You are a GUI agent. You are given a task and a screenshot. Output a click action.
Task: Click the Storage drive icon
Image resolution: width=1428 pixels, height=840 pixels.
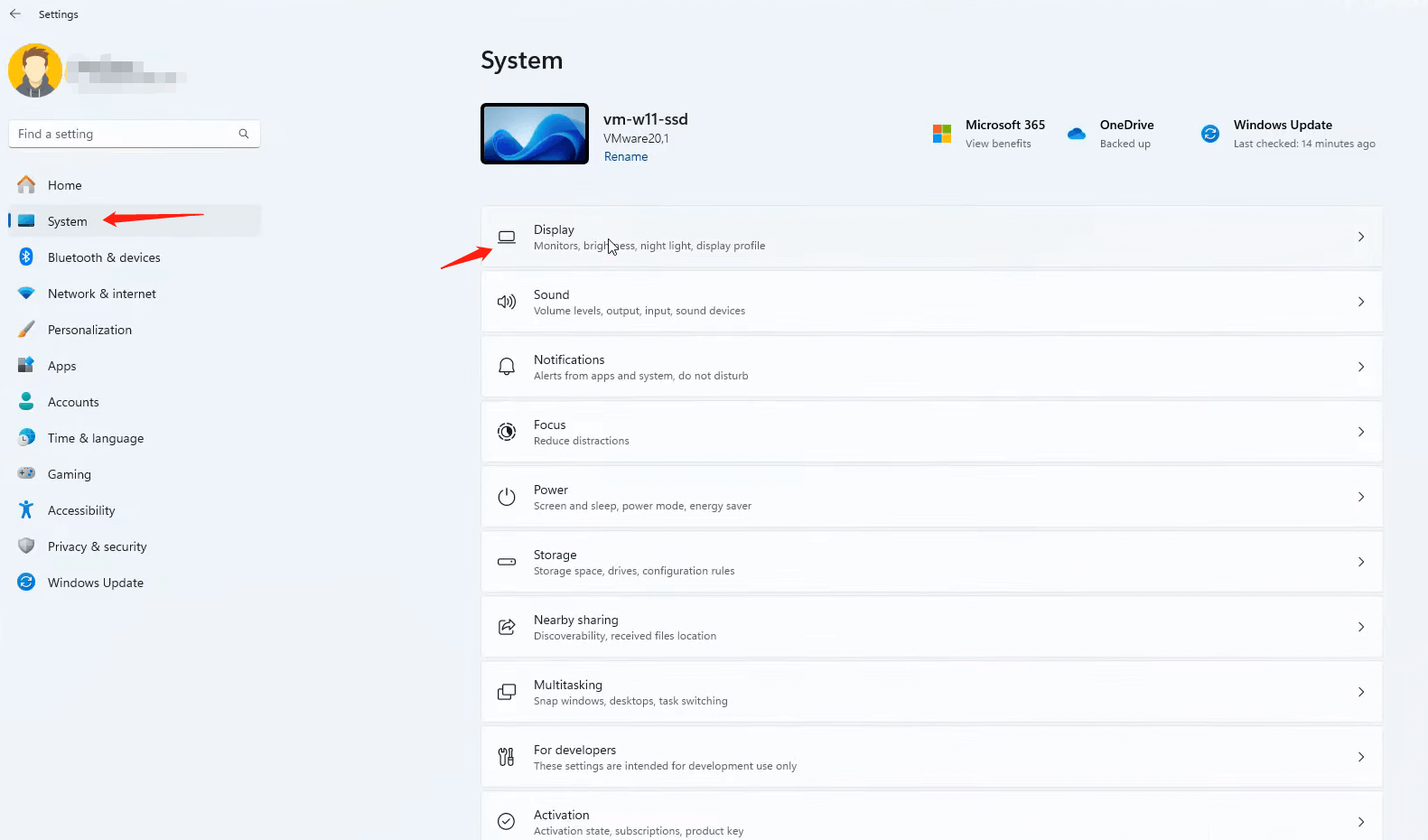pyautogui.click(x=507, y=562)
